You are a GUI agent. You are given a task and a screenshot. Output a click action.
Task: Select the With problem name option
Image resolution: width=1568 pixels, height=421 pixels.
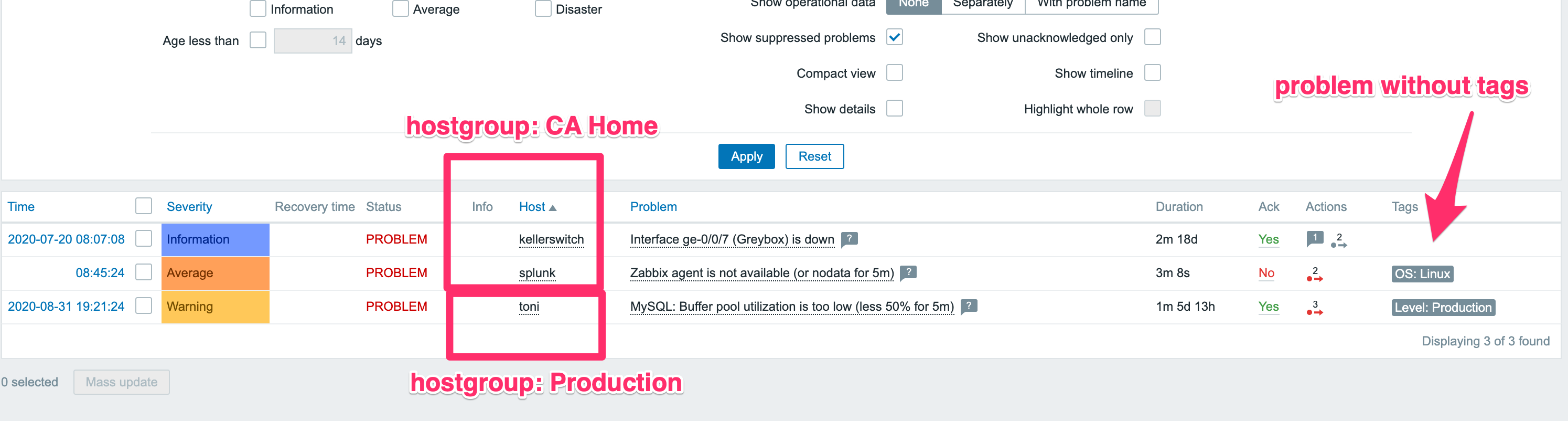[1091, 5]
